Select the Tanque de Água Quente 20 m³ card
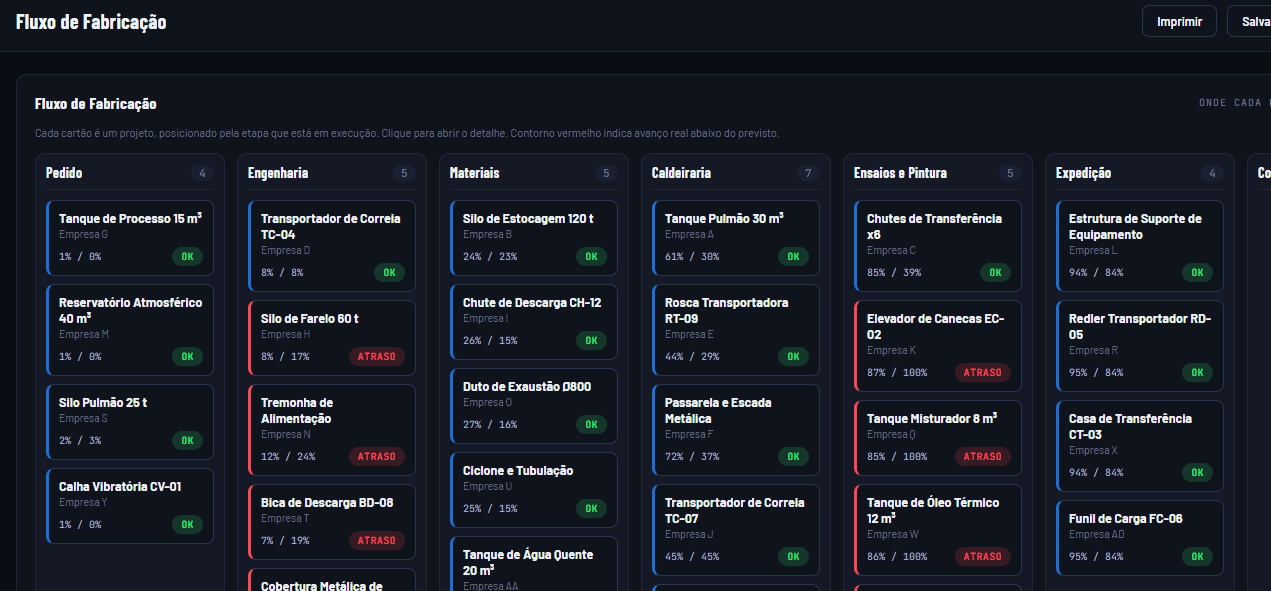The image size is (1271, 591). pyautogui.click(x=534, y=563)
